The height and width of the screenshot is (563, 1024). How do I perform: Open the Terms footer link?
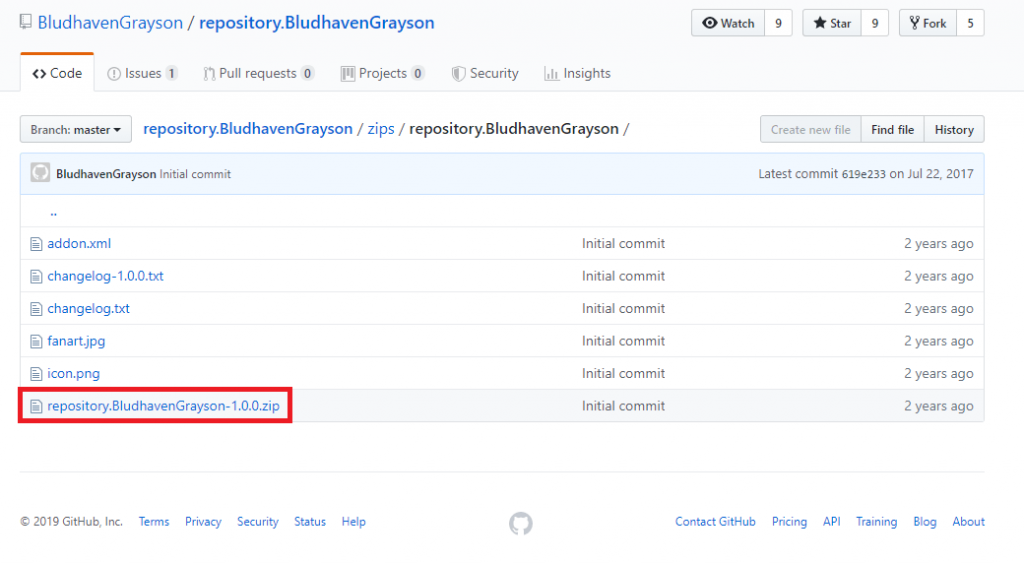click(153, 521)
